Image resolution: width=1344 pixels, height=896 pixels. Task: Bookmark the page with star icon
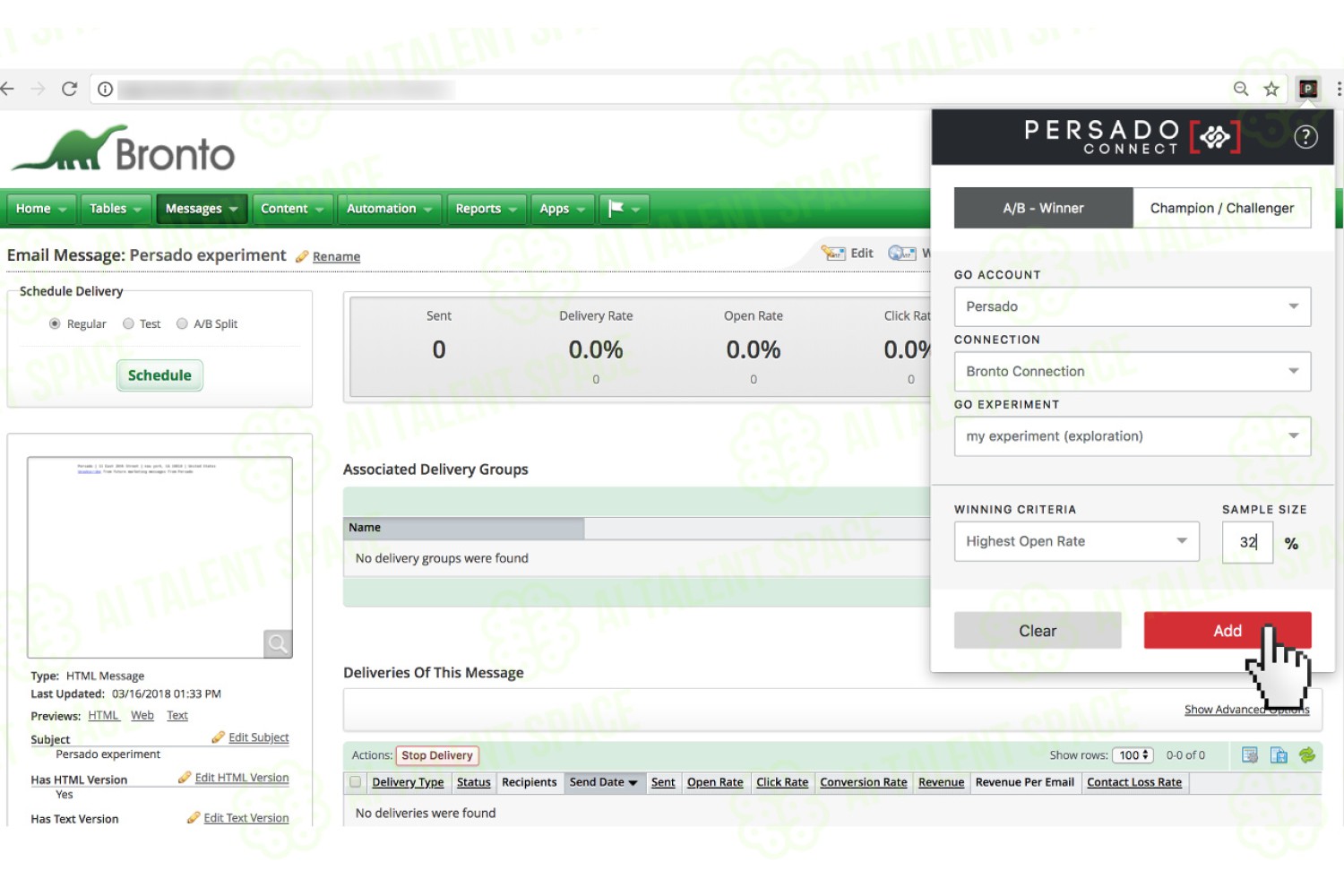1271,89
